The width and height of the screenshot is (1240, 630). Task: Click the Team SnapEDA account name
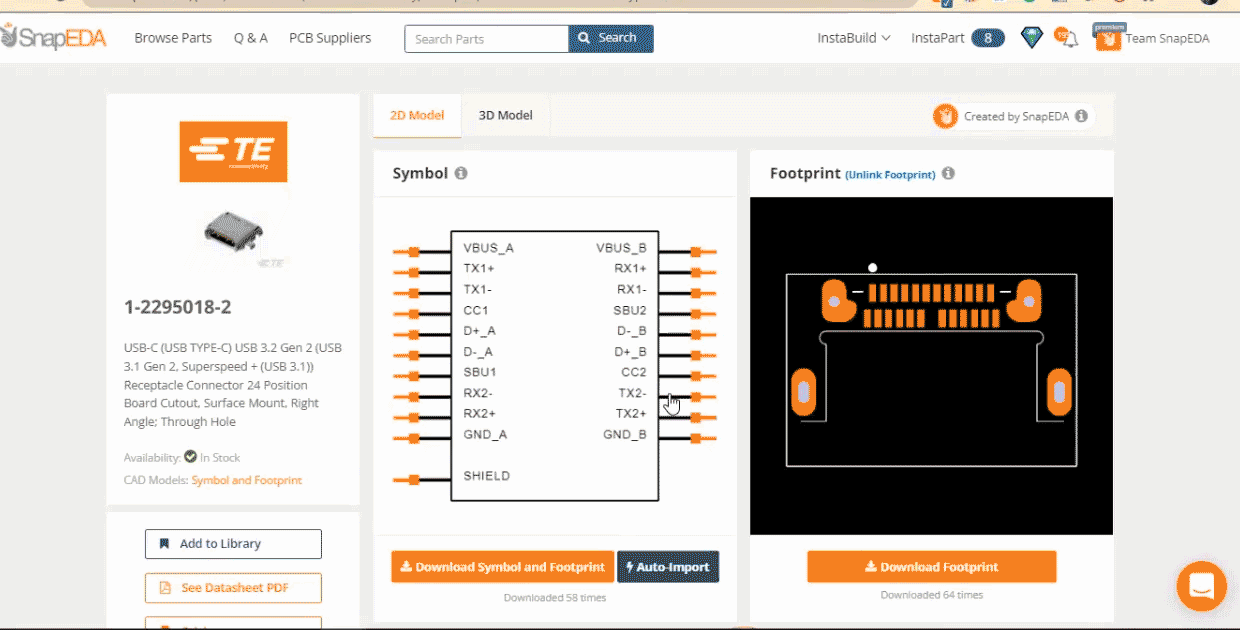[x=1167, y=39]
